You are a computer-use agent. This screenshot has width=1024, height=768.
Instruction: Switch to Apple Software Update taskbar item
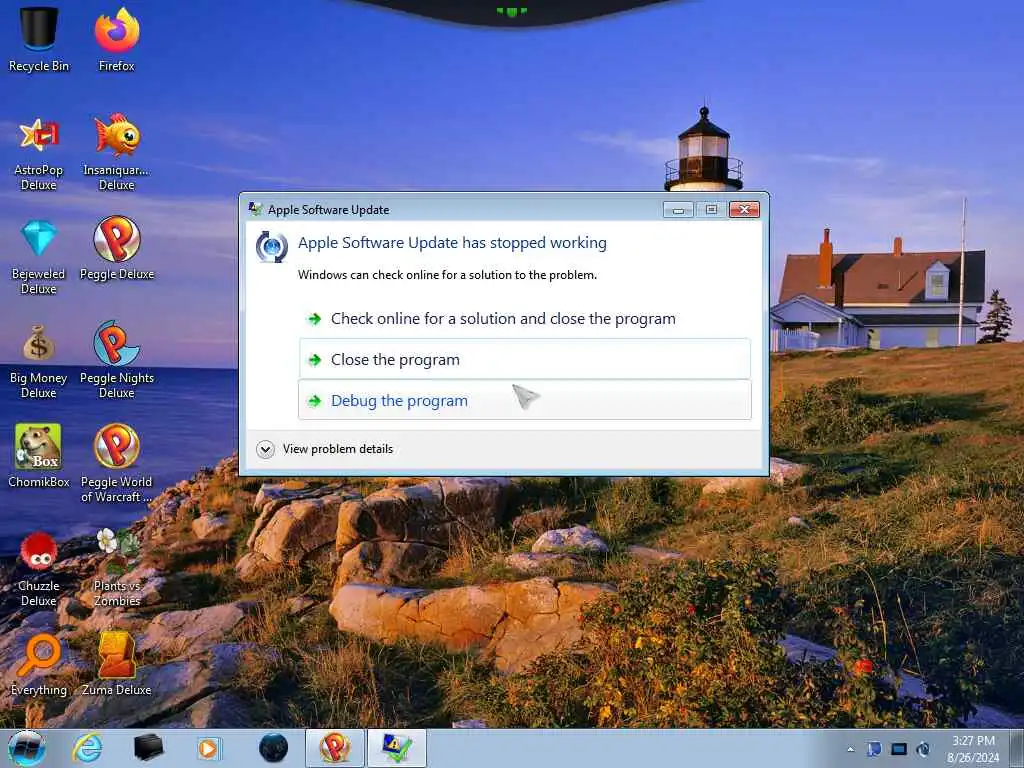(x=396, y=748)
